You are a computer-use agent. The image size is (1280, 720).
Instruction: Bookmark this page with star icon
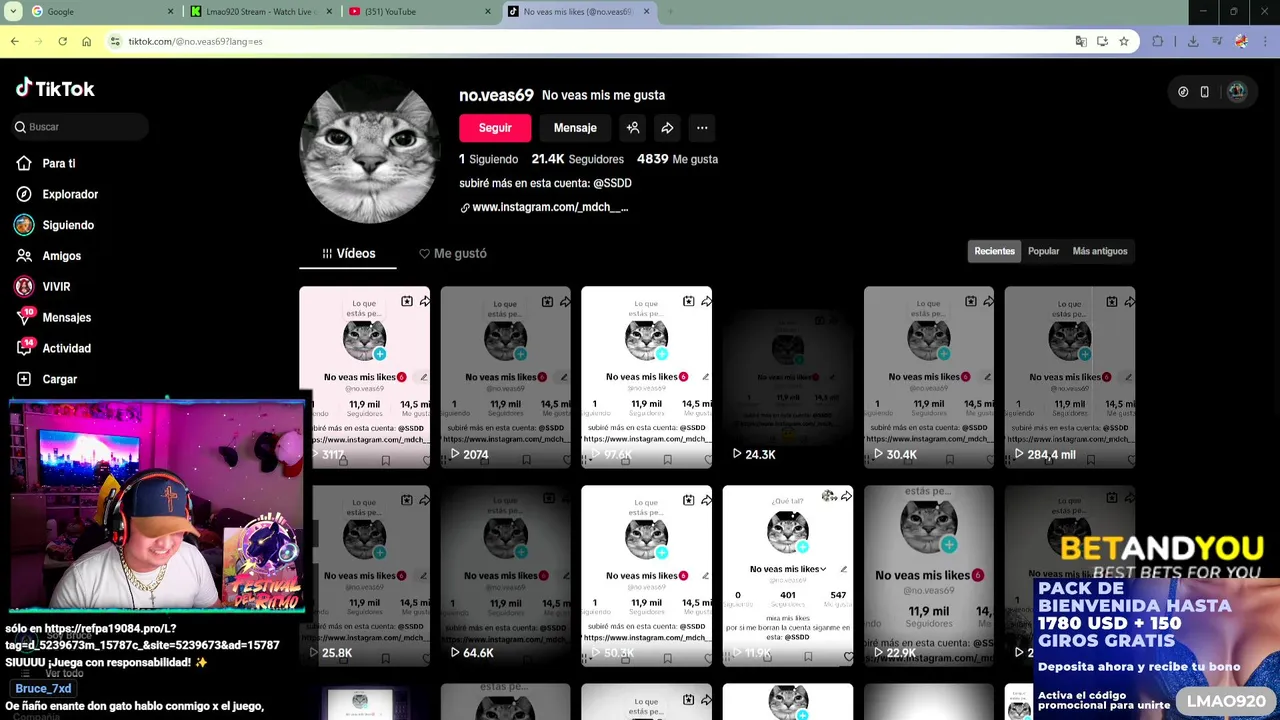coord(1124,41)
